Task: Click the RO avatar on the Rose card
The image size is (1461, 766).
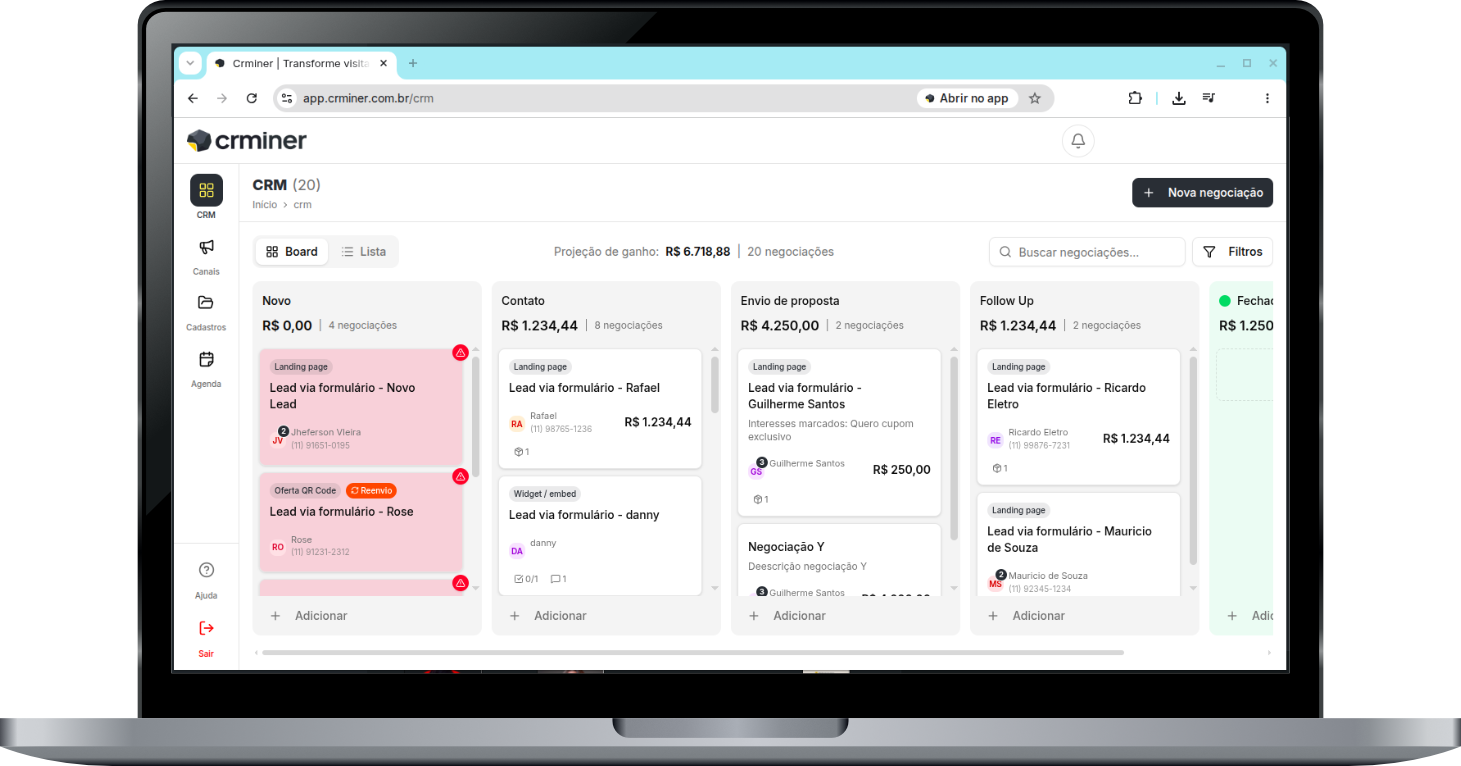Action: (x=278, y=546)
